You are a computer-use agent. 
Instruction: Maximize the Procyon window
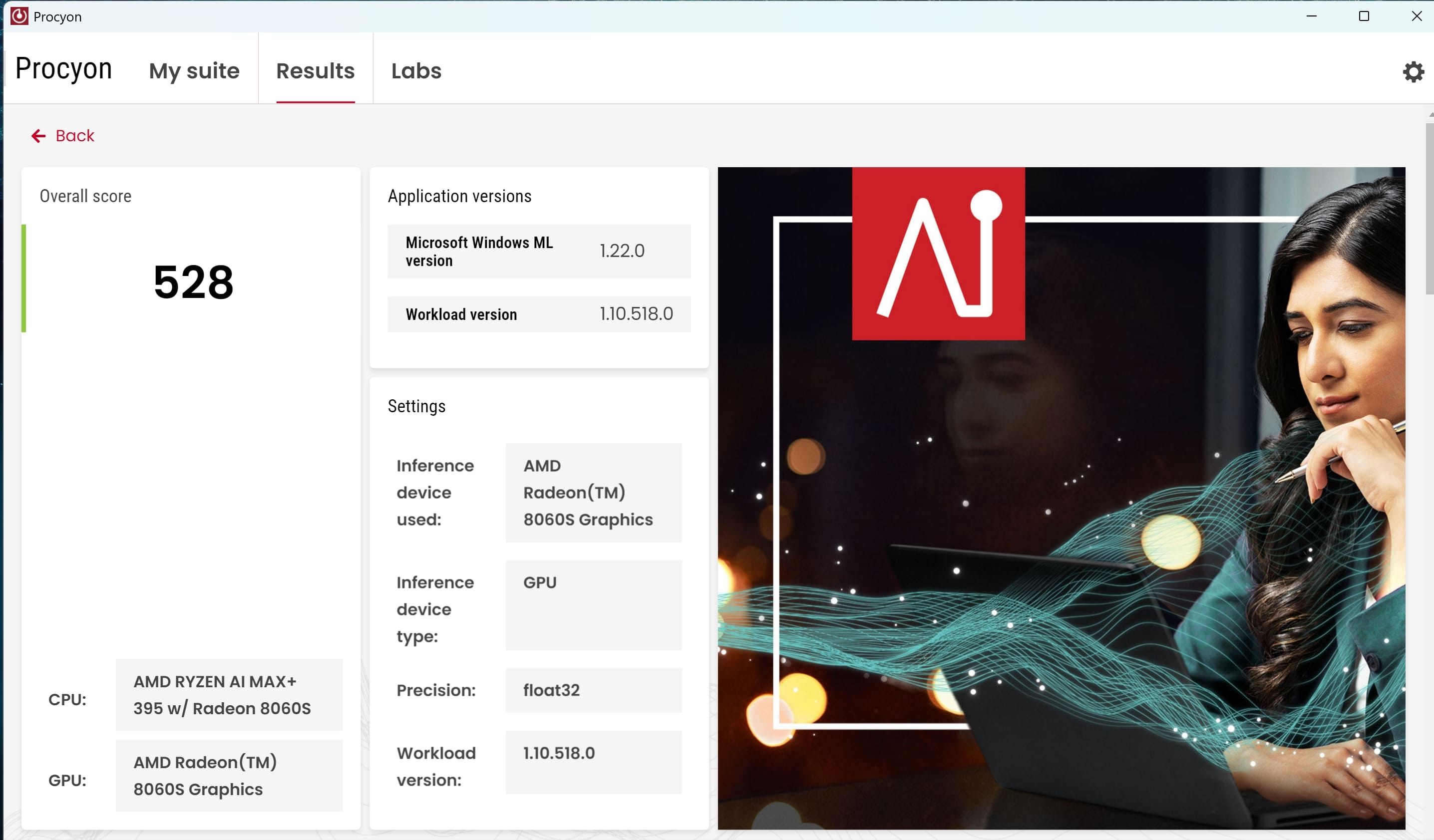coord(1364,16)
